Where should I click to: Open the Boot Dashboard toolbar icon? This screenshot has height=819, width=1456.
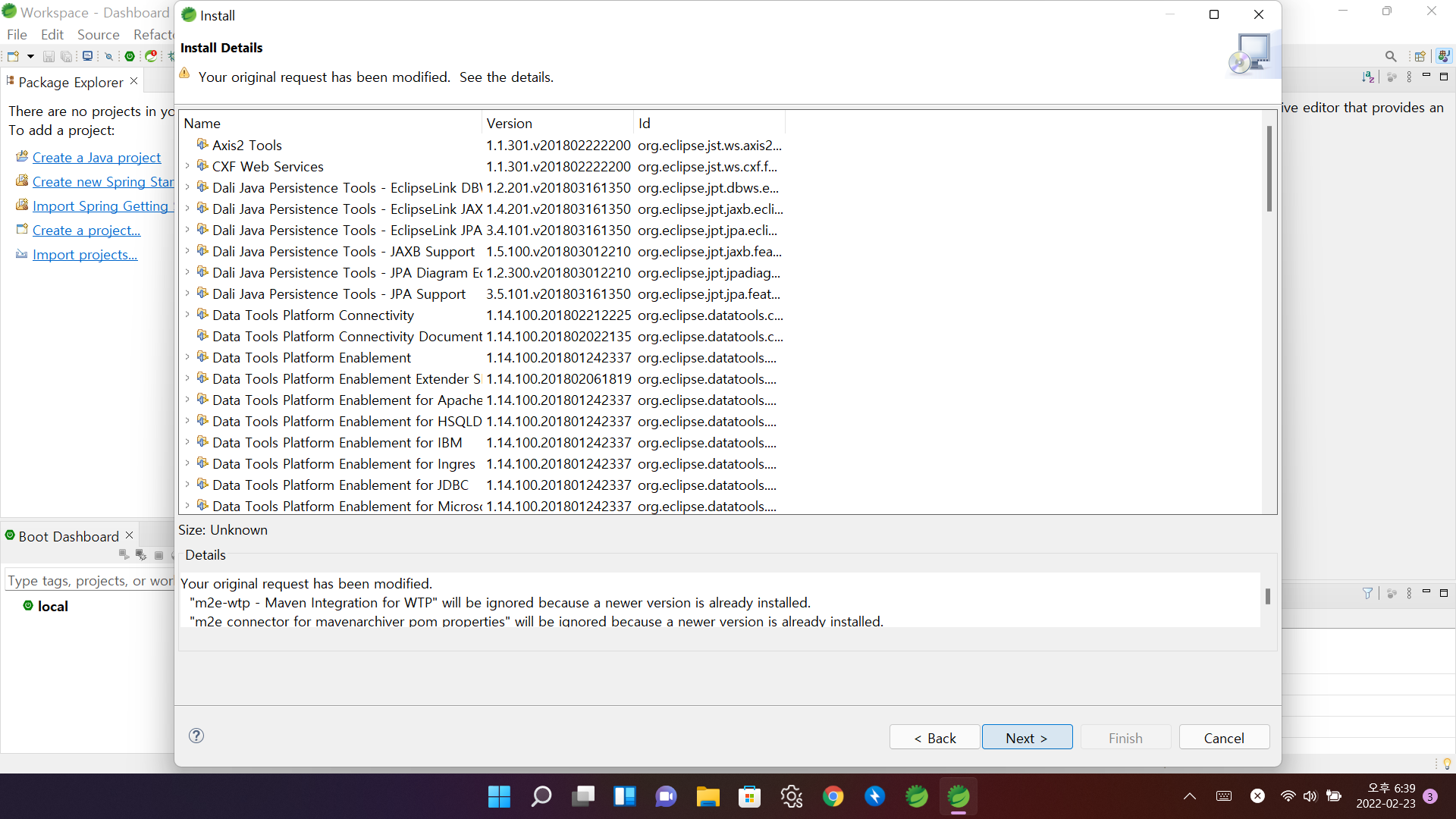[x=130, y=56]
